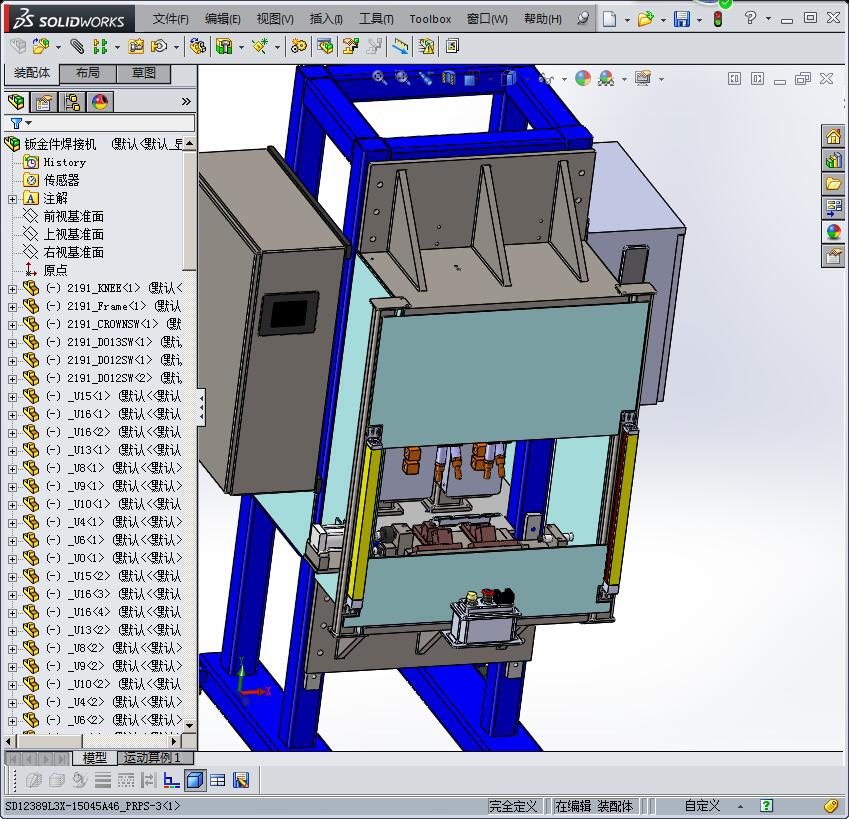Image resolution: width=849 pixels, height=819 pixels.
Task: Click the Move Component icon
Action: (x=159, y=47)
